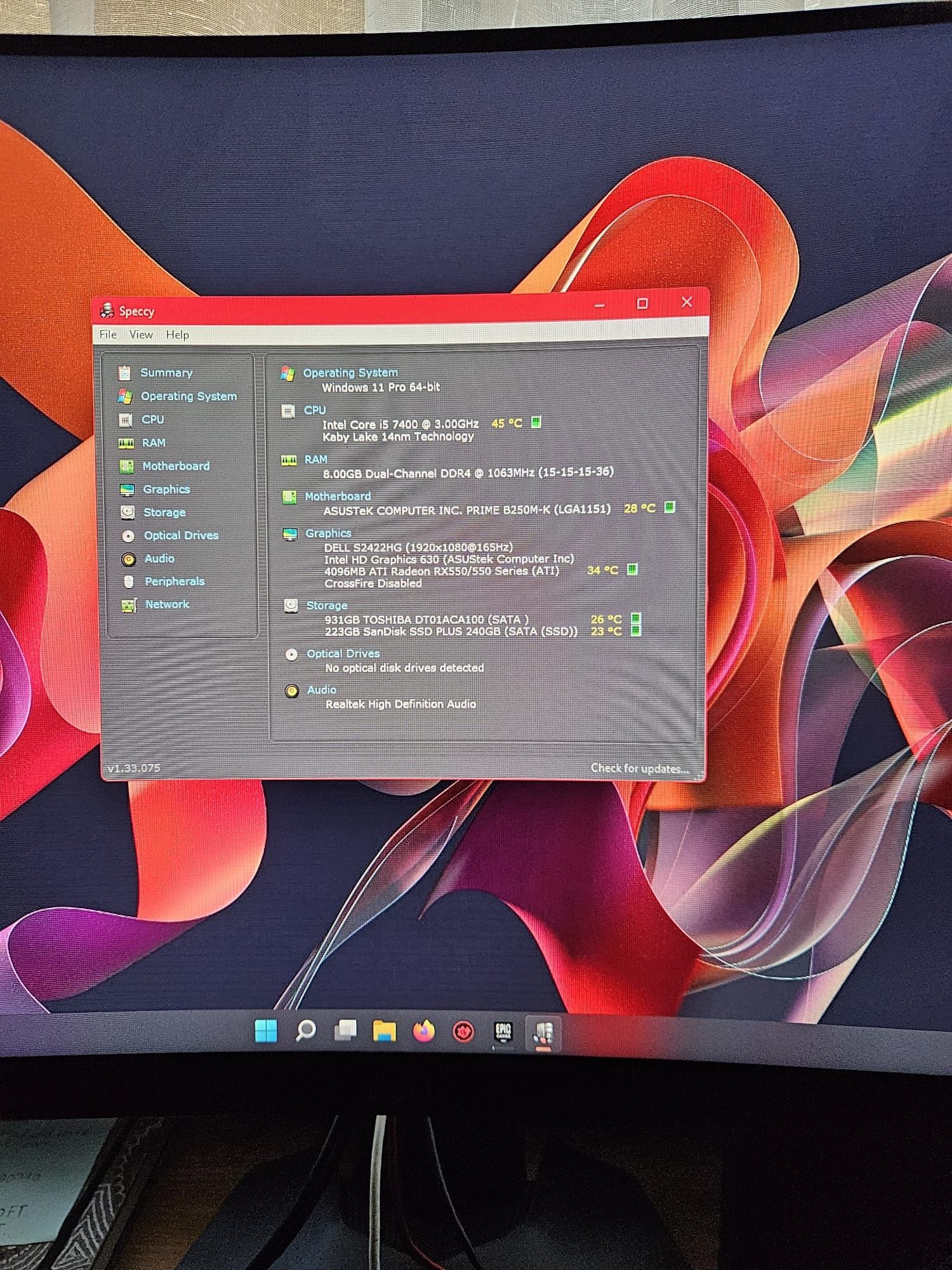Click the 8.00GB Dual-Channel DDR4 line

coord(468,472)
